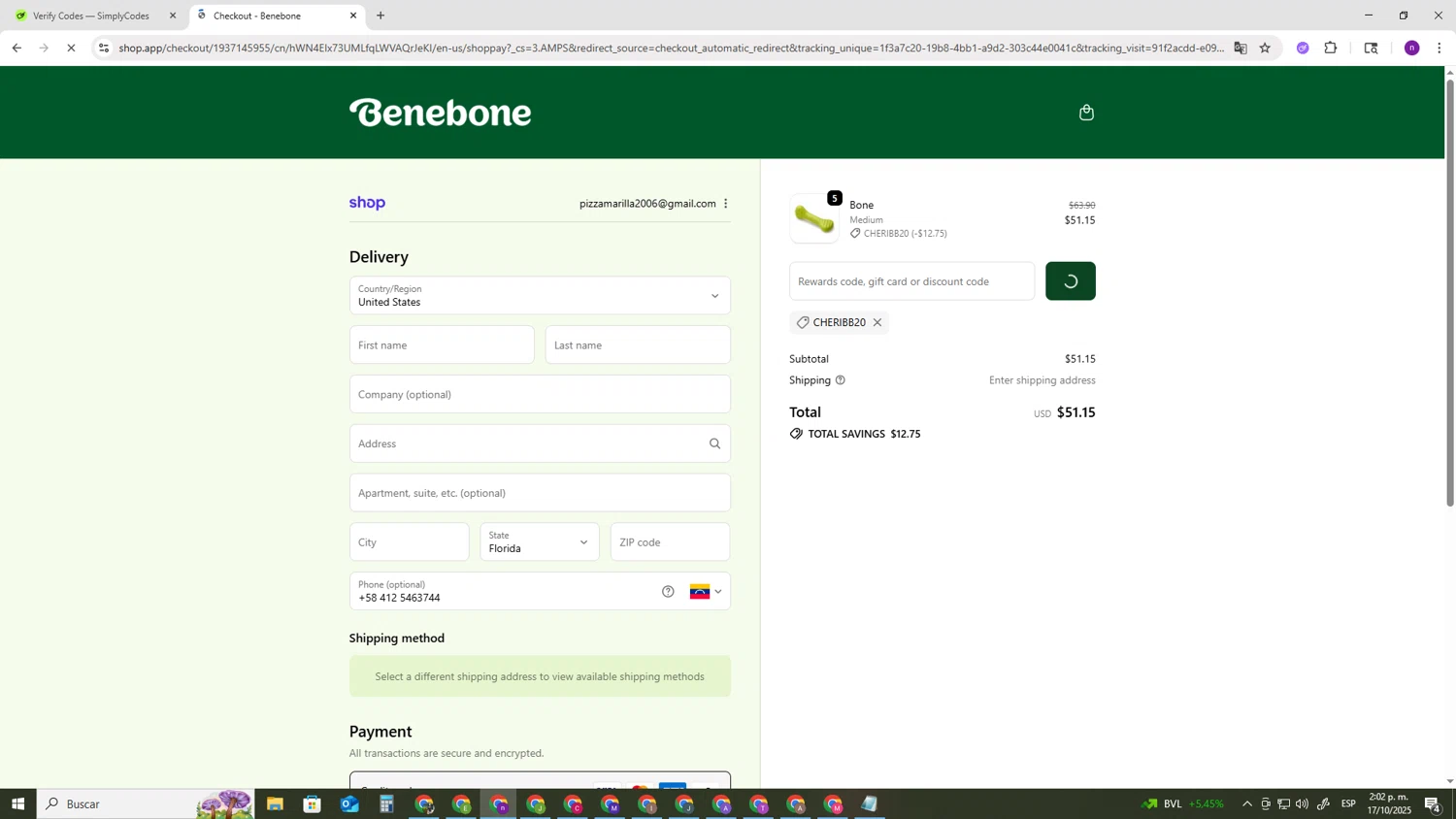Click the Company (optional) field
This screenshot has height=819, width=1456.
click(x=540, y=395)
